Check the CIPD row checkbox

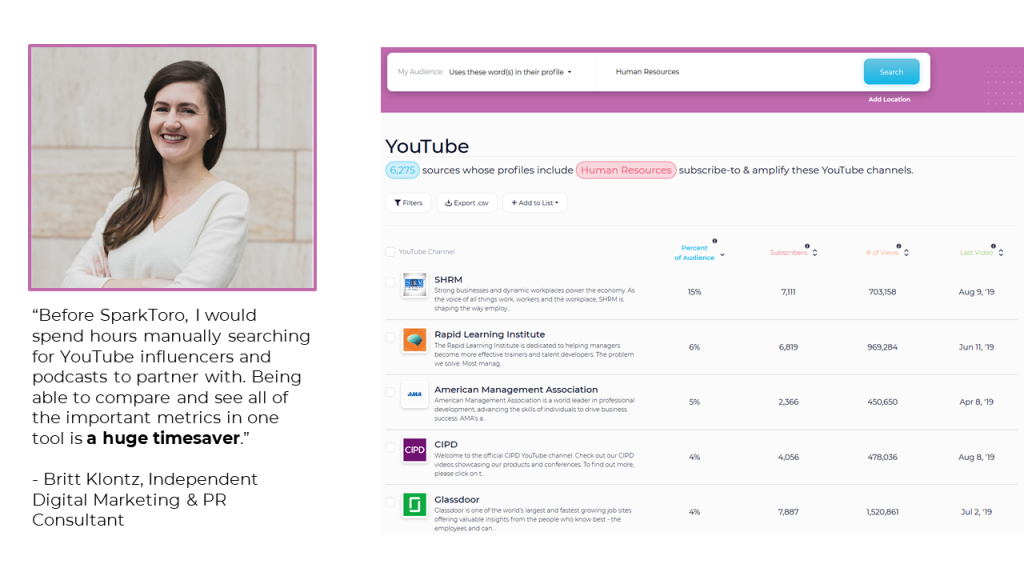tap(390, 447)
